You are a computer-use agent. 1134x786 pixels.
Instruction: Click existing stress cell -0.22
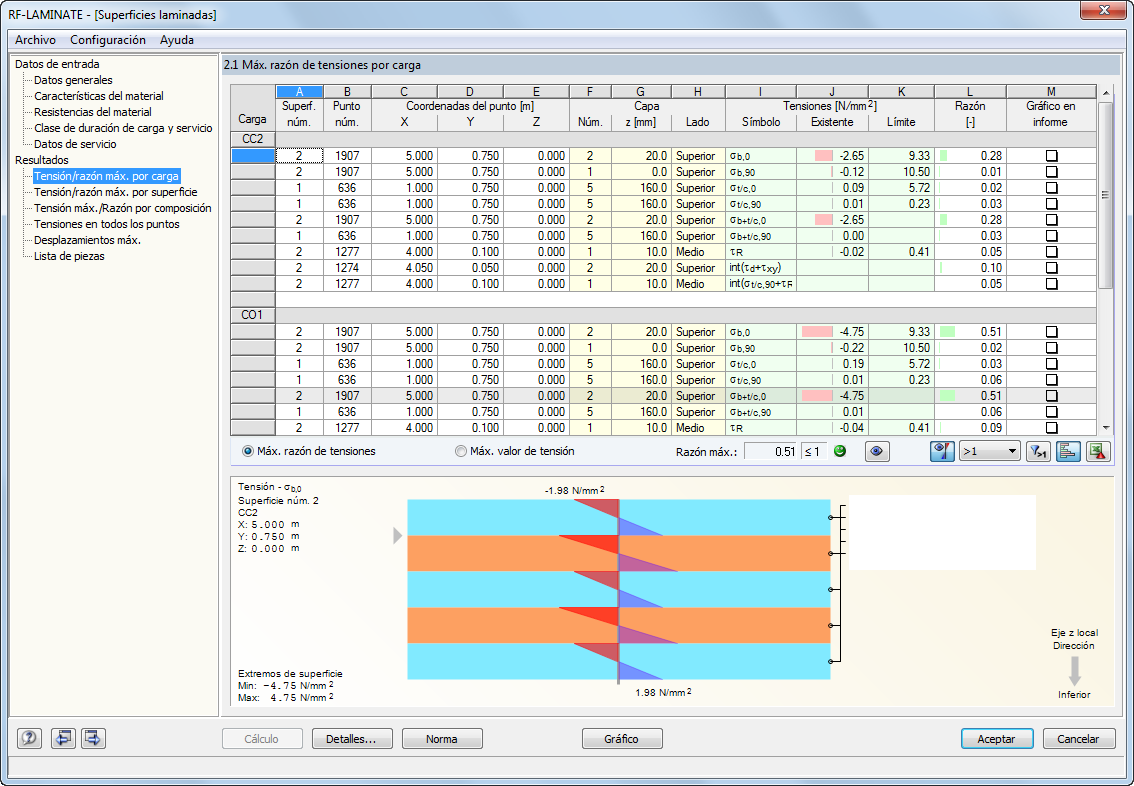[x=832, y=348]
